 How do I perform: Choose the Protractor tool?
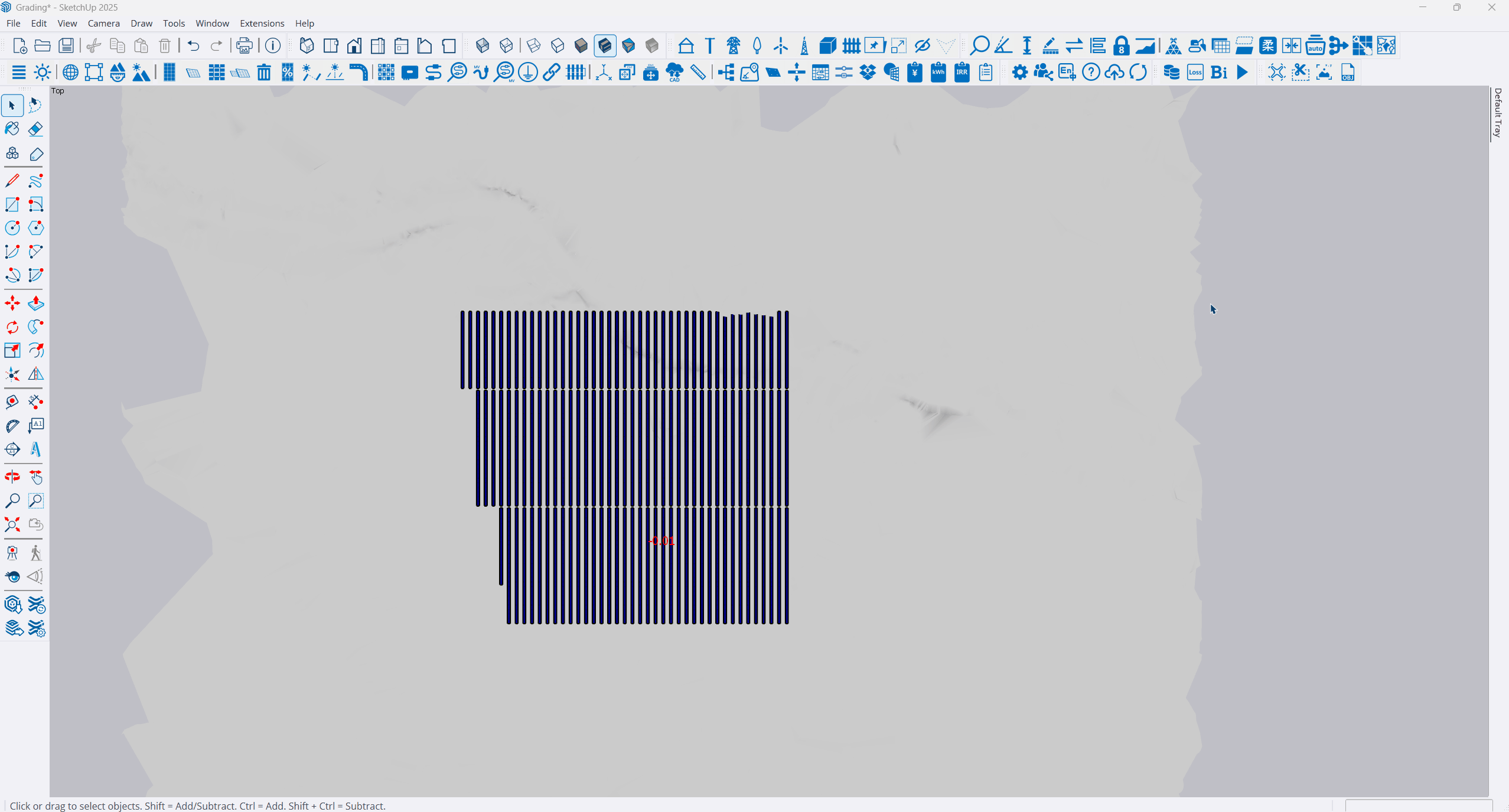tap(12, 426)
